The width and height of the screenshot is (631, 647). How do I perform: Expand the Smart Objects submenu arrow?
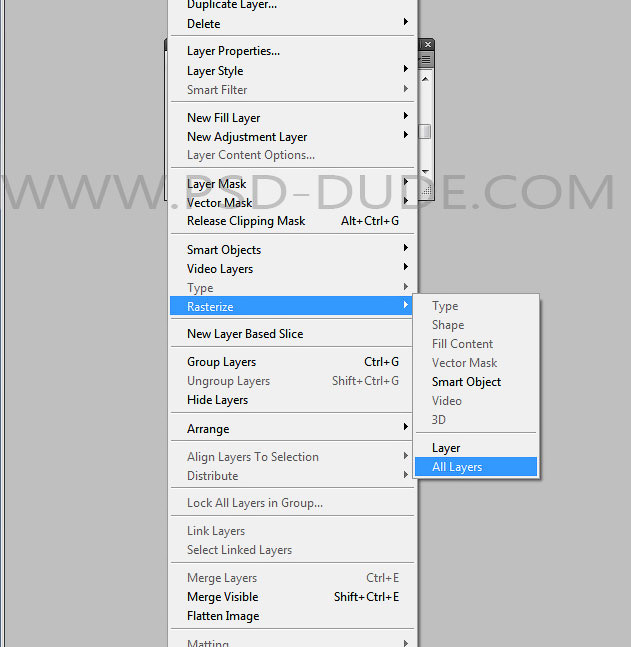406,249
